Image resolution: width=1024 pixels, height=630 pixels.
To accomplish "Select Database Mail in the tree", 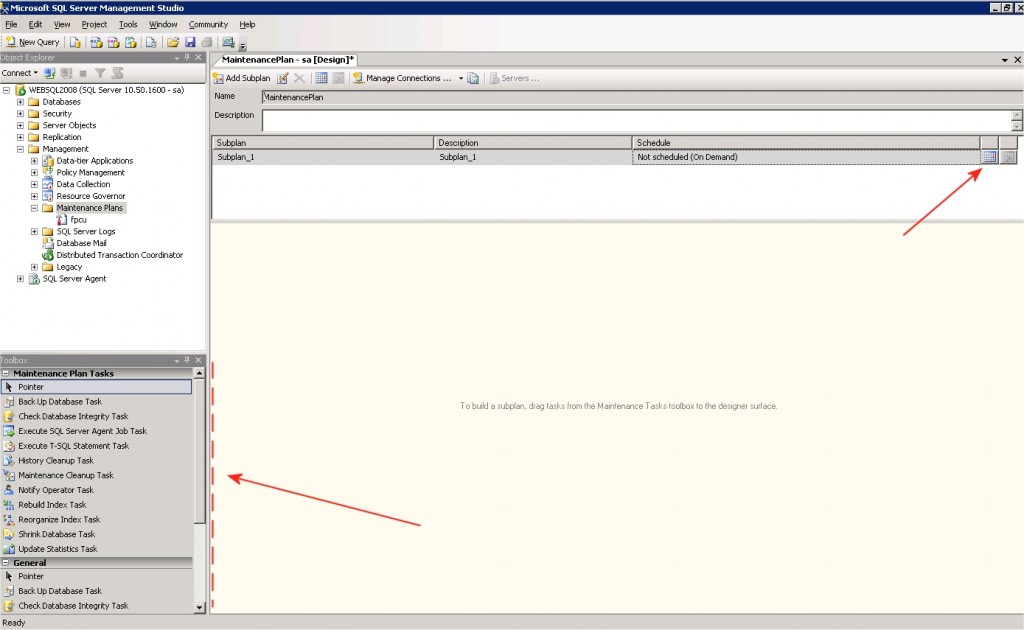I will [x=81, y=243].
